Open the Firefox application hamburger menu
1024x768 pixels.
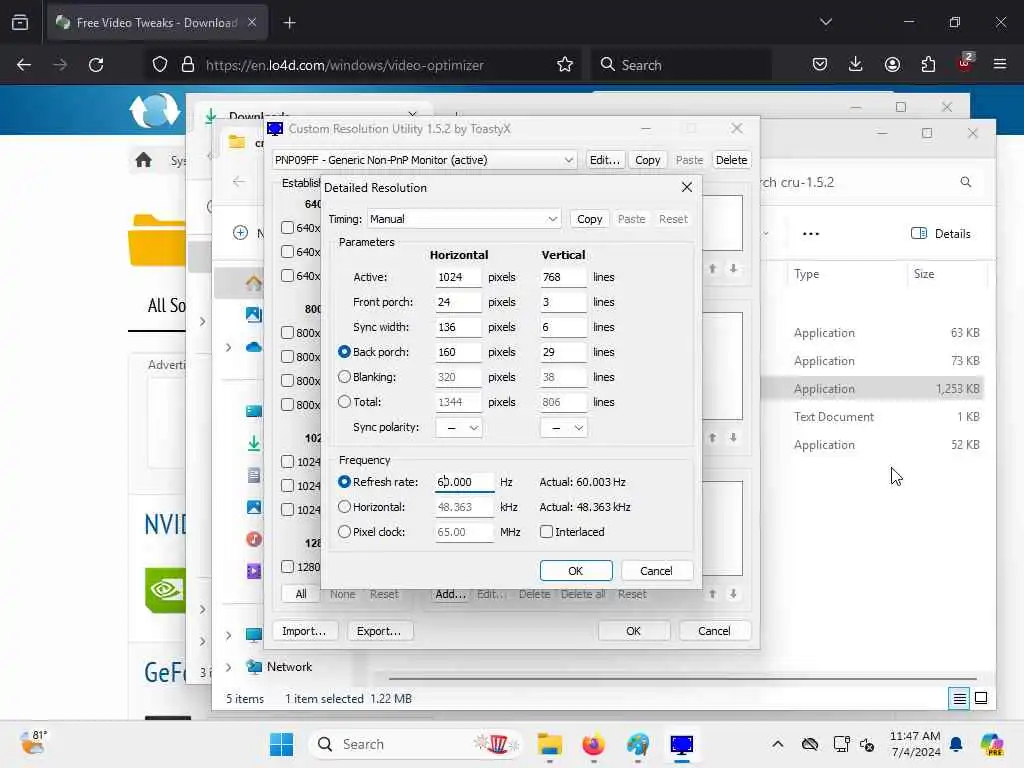(x=1000, y=64)
